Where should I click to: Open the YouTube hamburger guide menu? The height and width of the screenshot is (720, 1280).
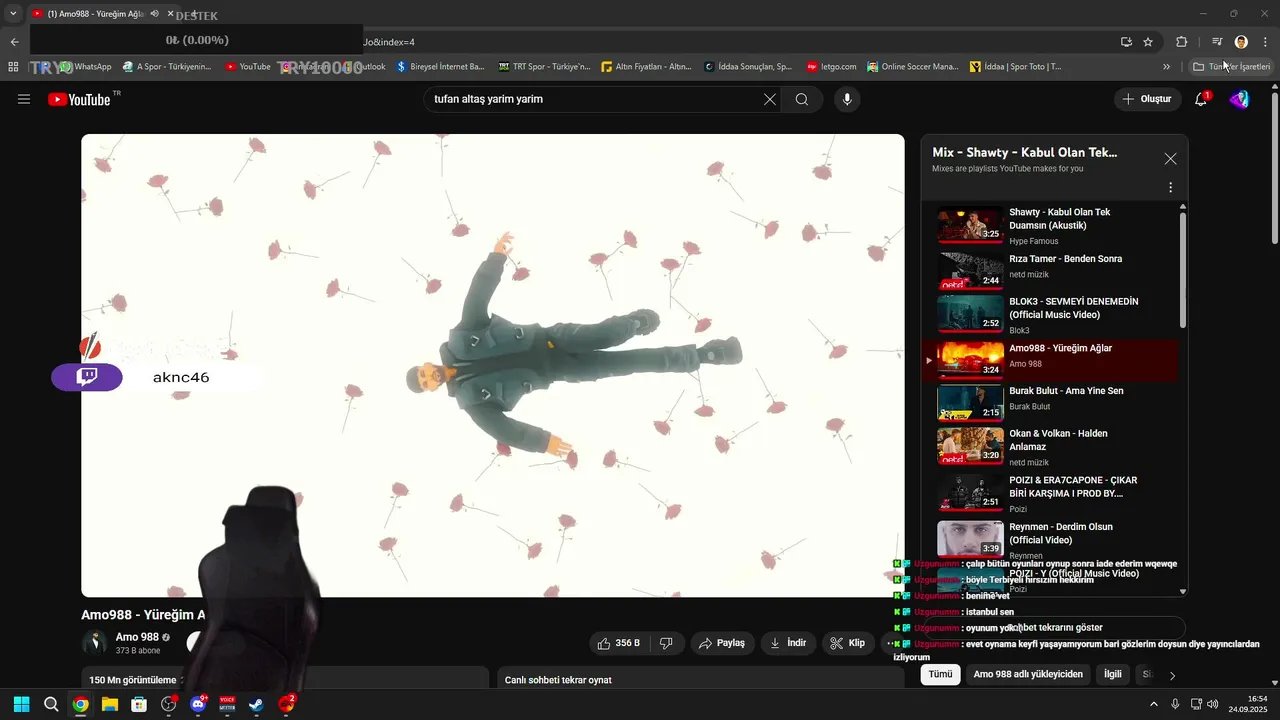24,99
